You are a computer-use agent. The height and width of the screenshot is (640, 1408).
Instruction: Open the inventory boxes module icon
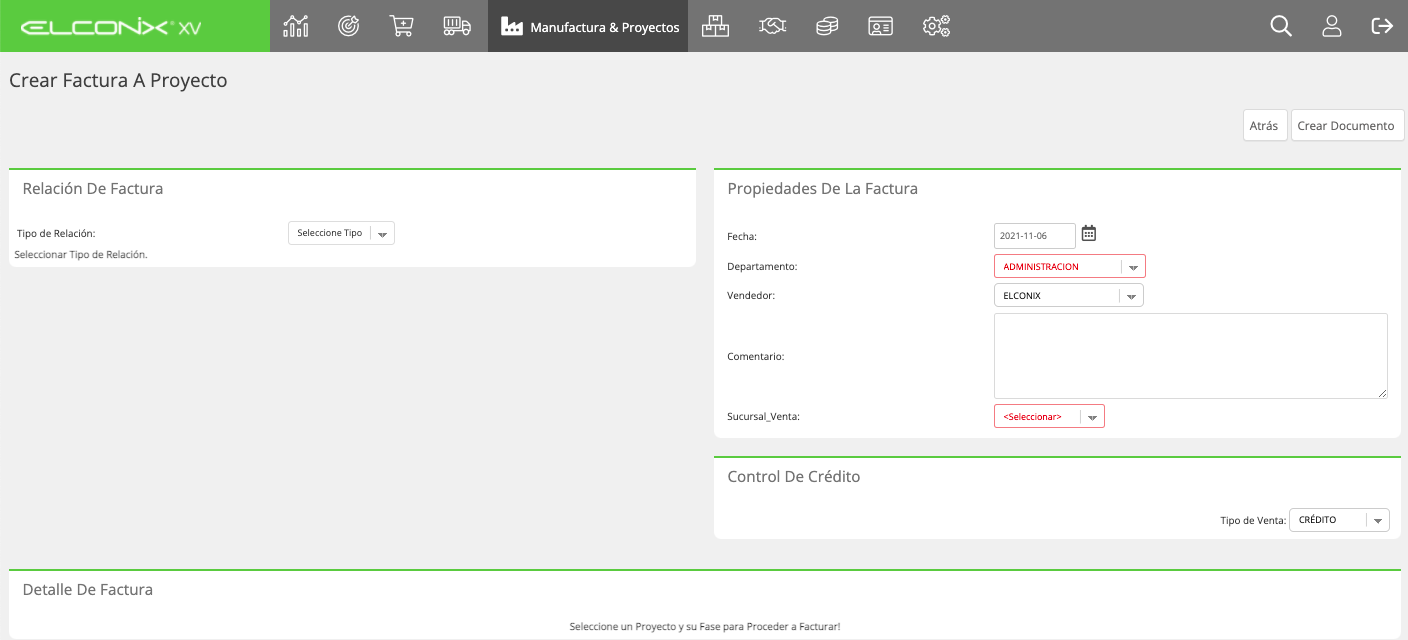coord(715,26)
